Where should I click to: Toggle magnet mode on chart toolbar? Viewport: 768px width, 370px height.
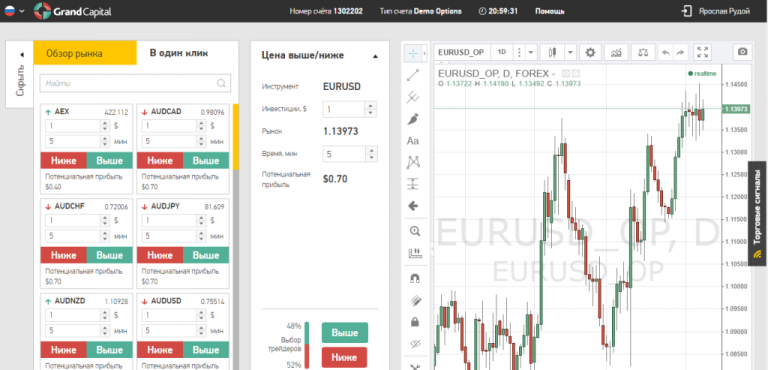point(414,278)
